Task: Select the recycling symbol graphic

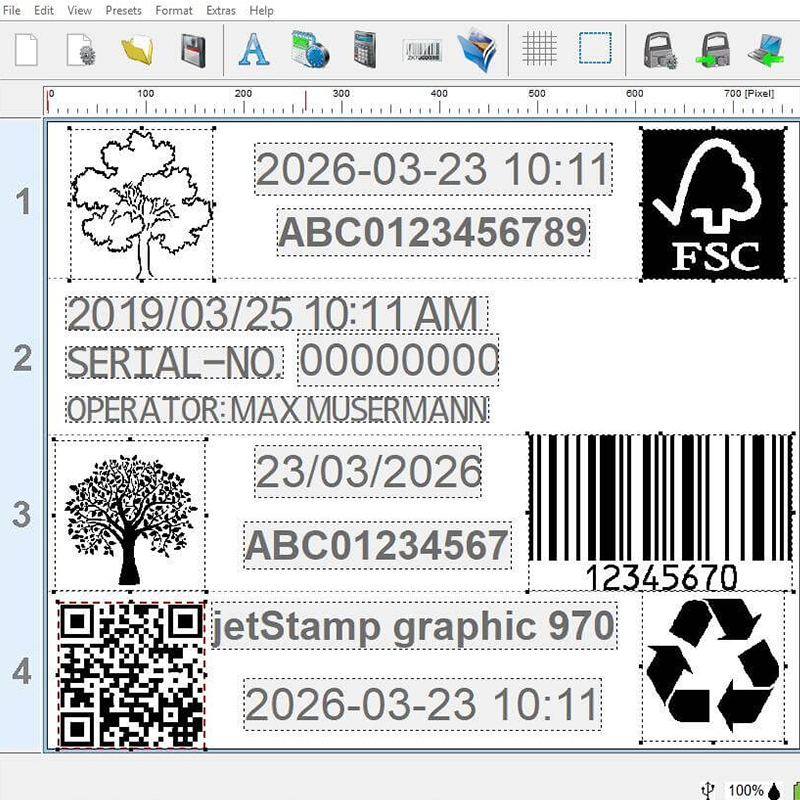Action: [713, 666]
